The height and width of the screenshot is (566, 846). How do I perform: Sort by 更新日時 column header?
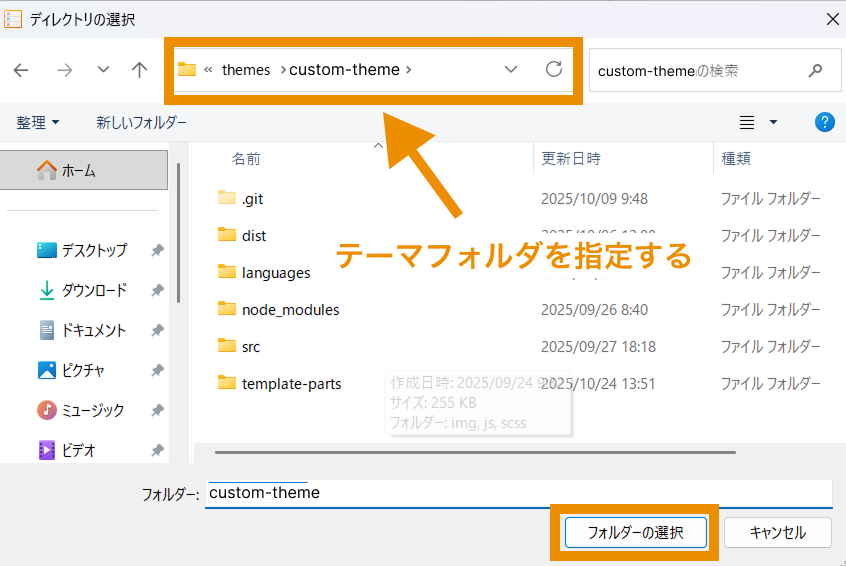point(571,158)
